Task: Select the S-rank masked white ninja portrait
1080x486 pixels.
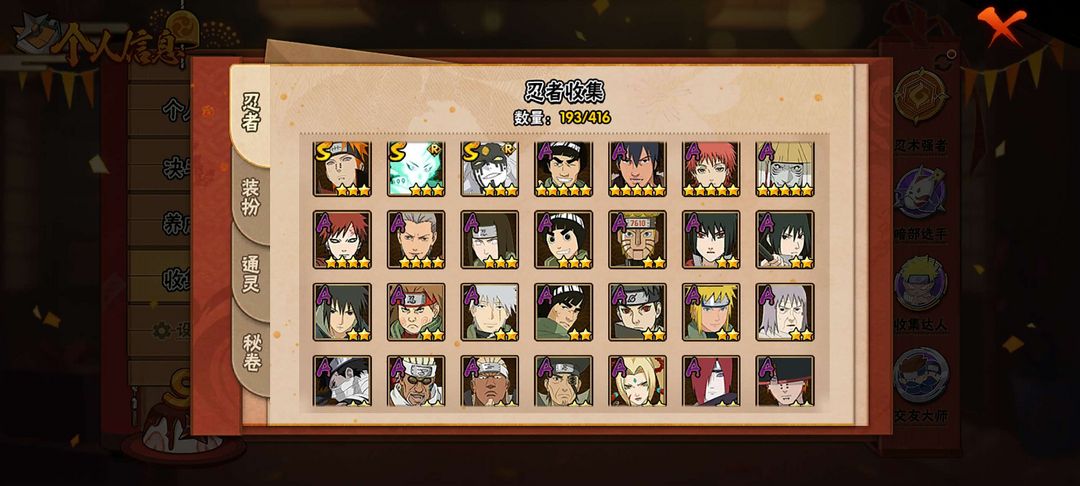Action: (x=490, y=169)
